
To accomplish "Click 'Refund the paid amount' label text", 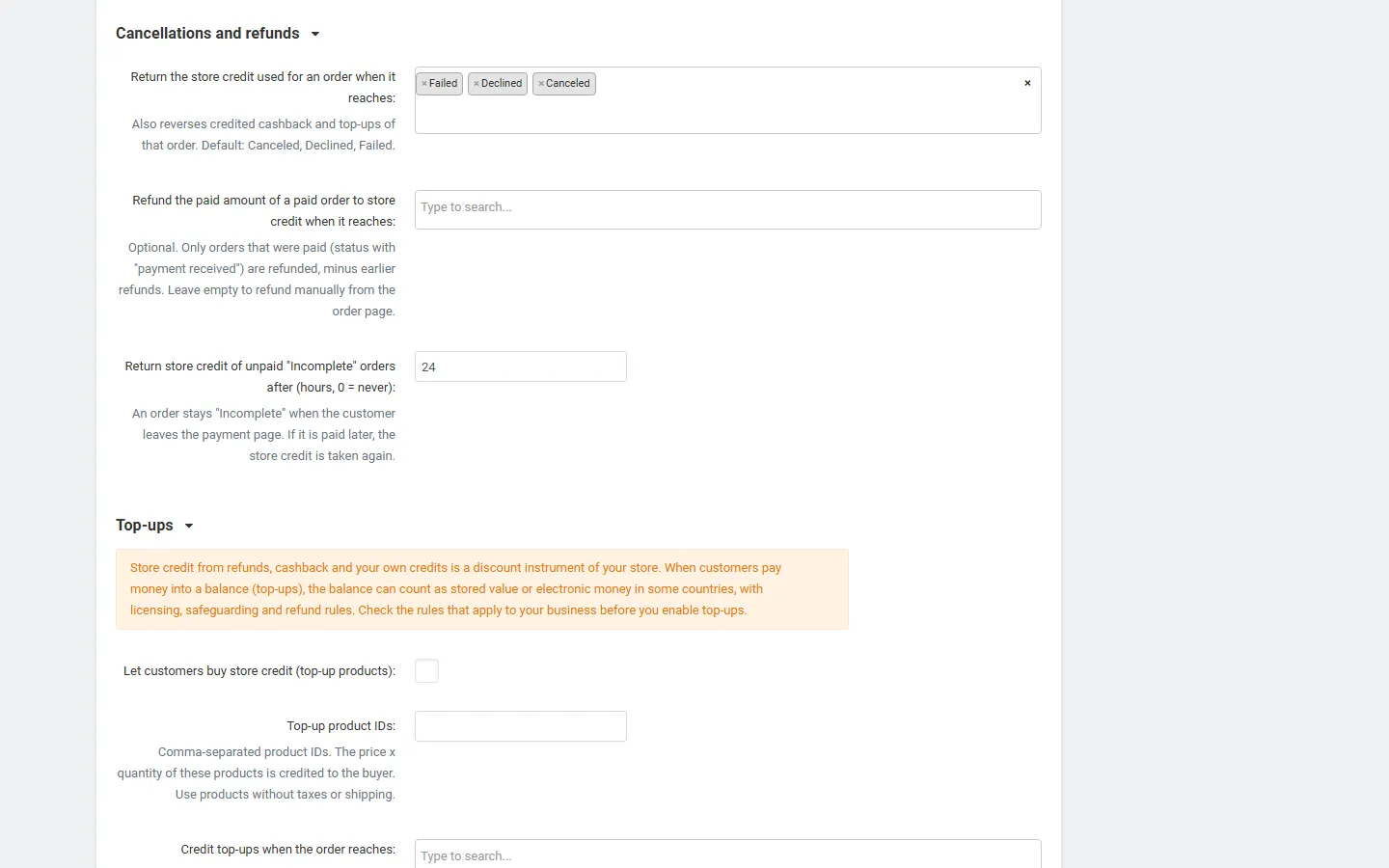I will [263, 211].
